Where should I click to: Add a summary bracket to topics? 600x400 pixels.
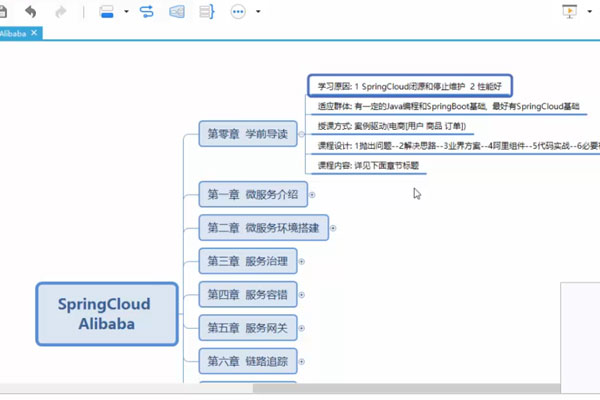207,11
